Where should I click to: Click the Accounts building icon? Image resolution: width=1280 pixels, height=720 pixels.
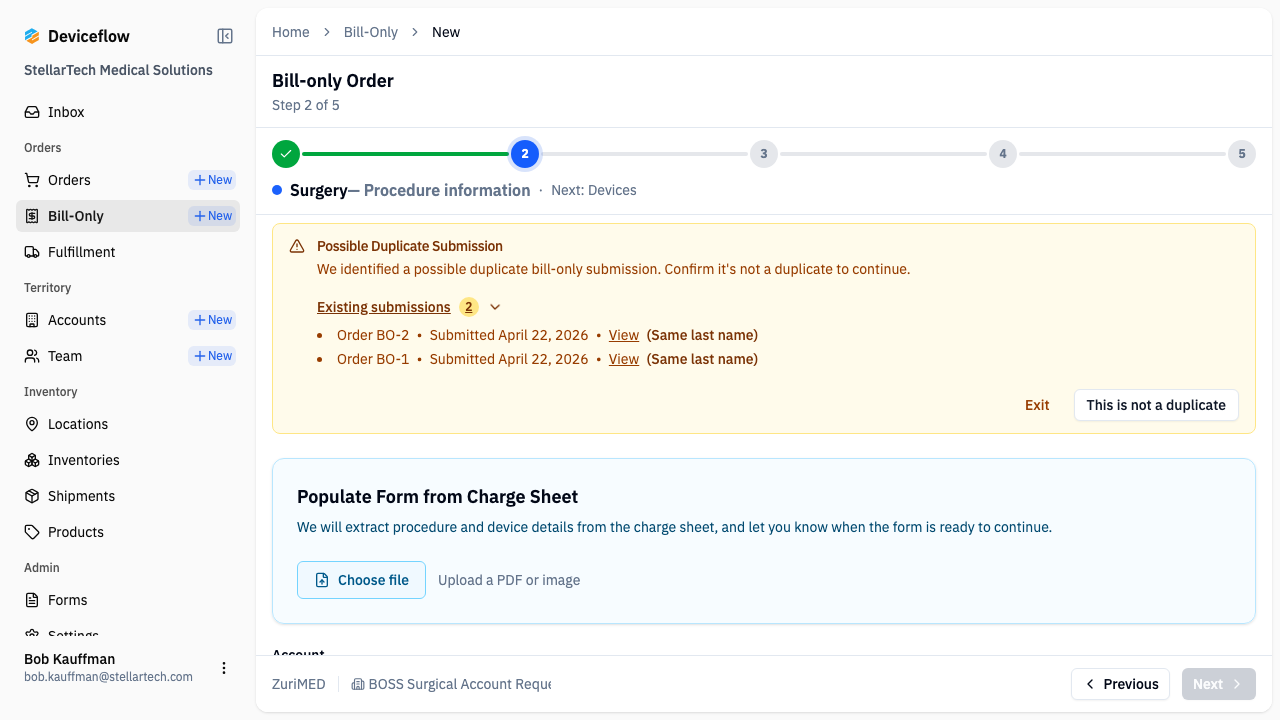pyautogui.click(x=32, y=320)
